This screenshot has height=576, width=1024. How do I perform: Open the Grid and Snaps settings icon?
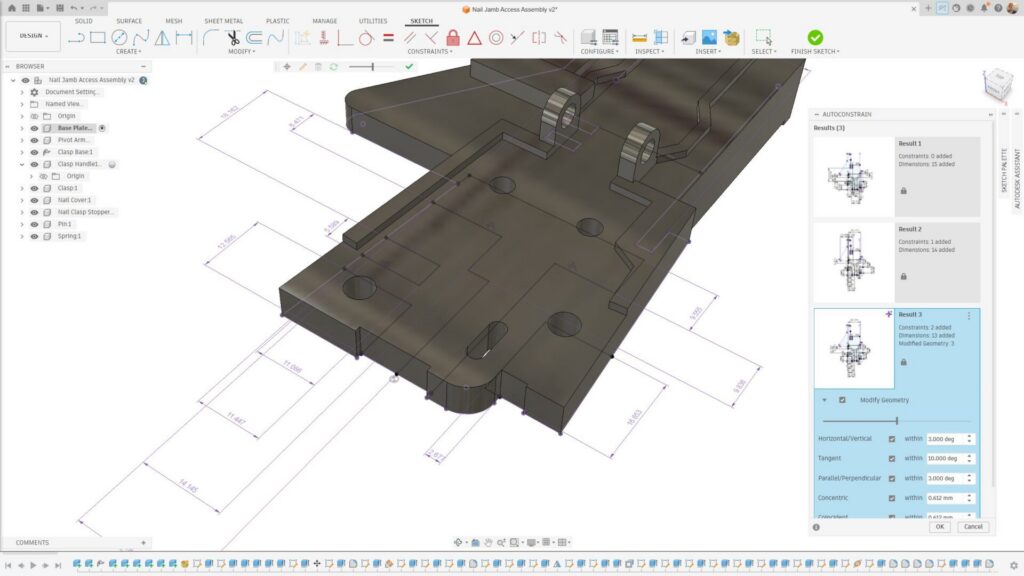click(547, 542)
